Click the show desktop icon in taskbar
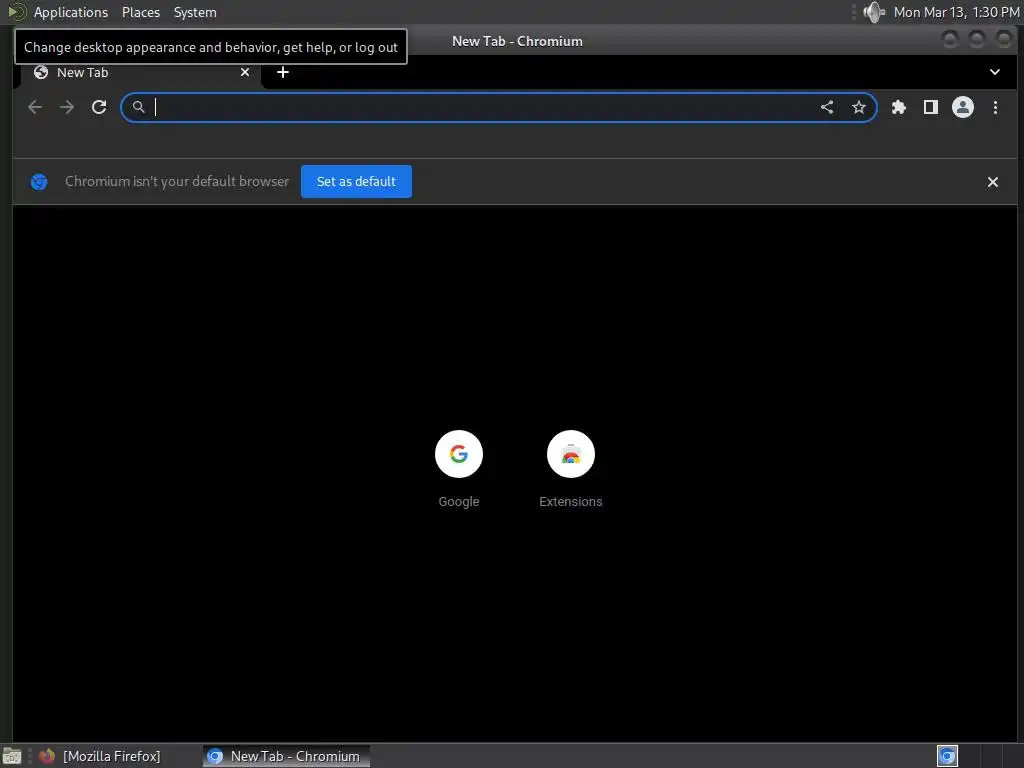 (x=12, y=756)
